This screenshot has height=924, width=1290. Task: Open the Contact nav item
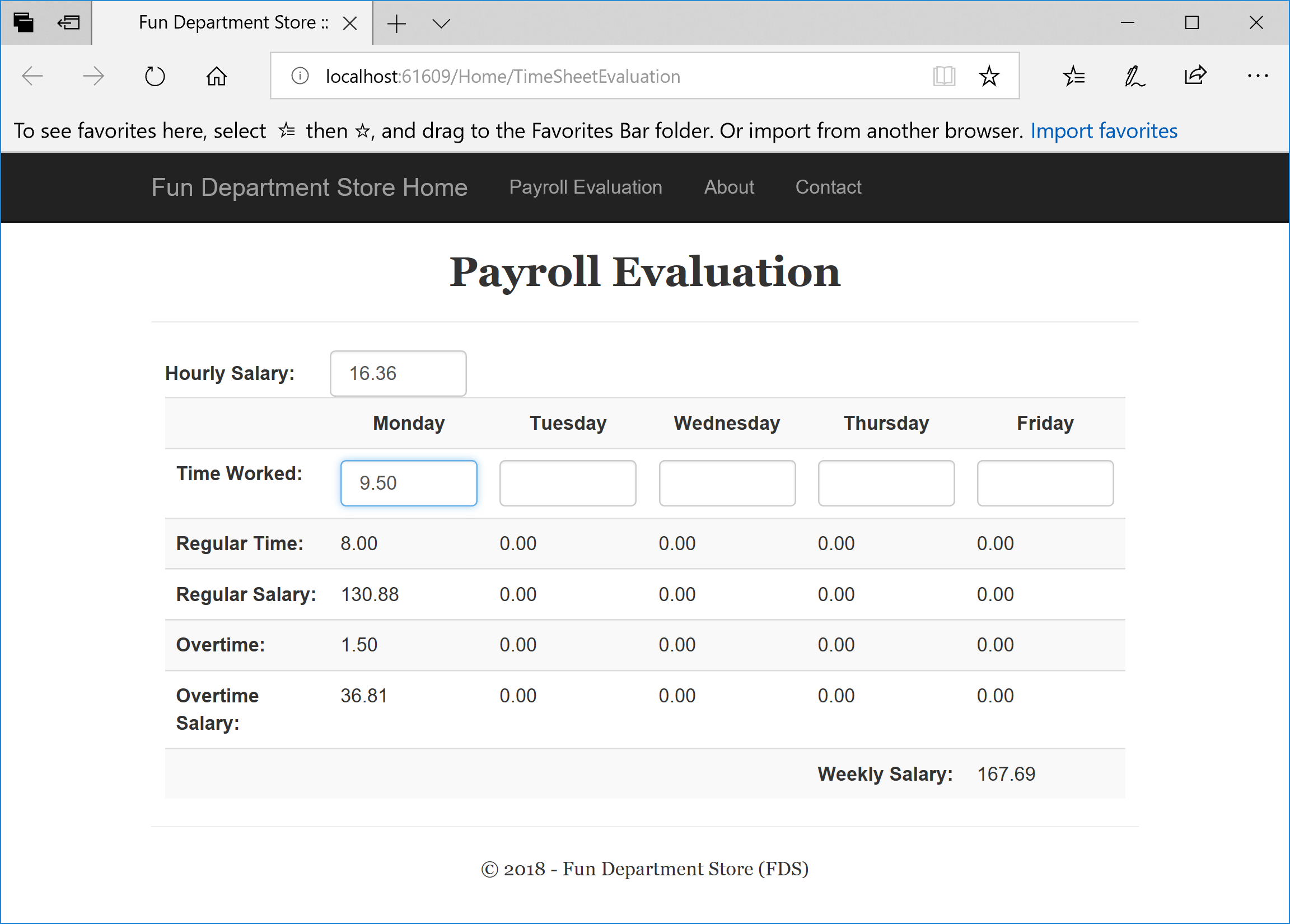tap(828, 187)
